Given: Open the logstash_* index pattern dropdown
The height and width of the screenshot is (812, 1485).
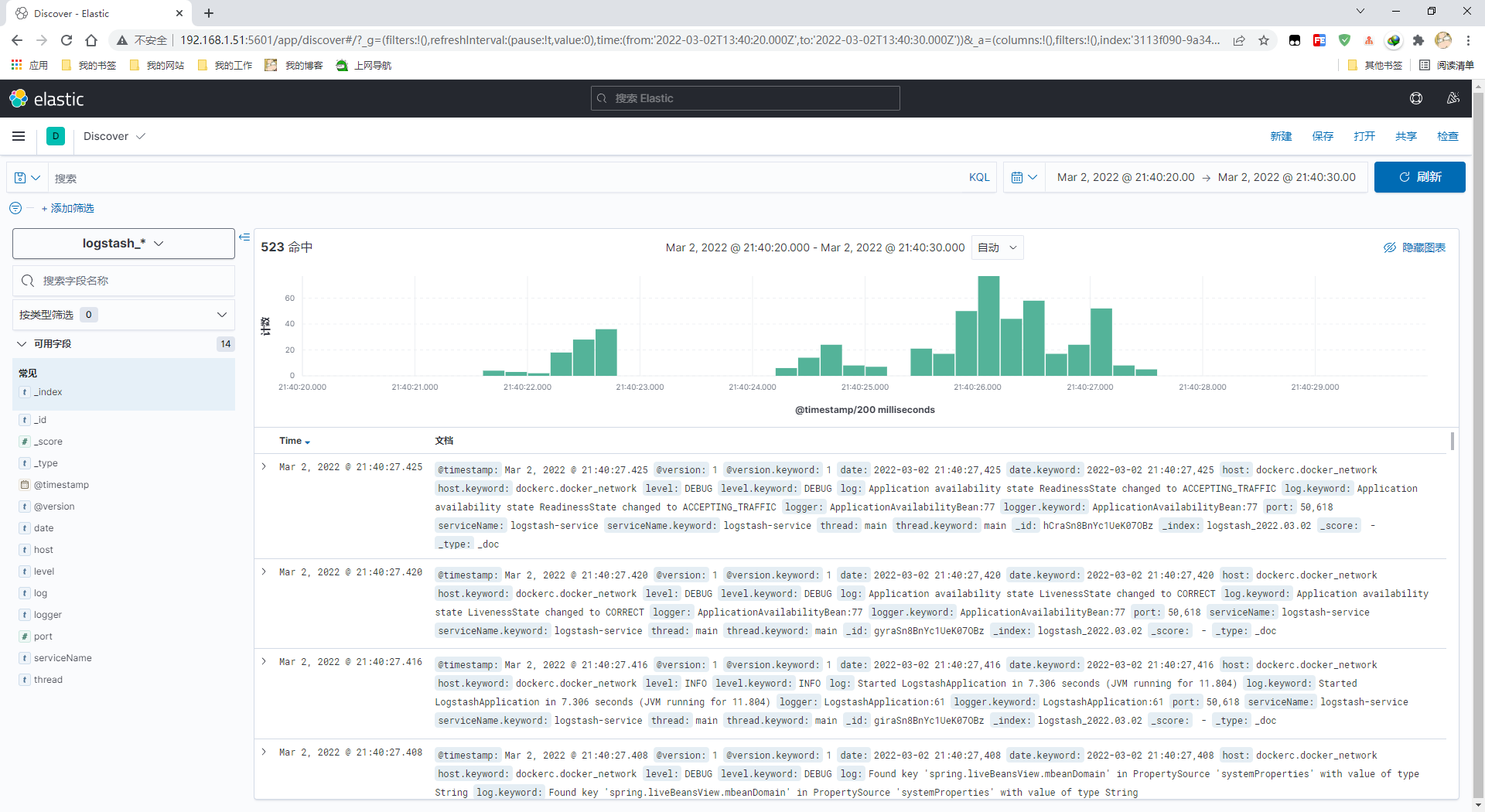Looking at the screenshot, I should pyautogui.click(x=124, y=244).
